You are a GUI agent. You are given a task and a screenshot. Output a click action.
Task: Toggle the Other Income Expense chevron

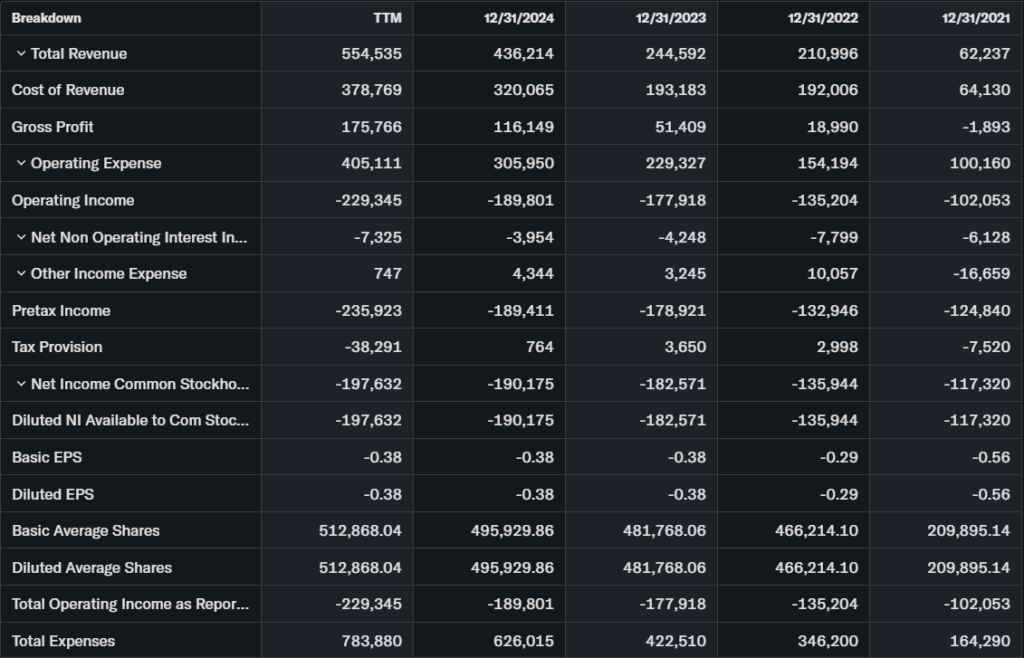tap(20, 274)
